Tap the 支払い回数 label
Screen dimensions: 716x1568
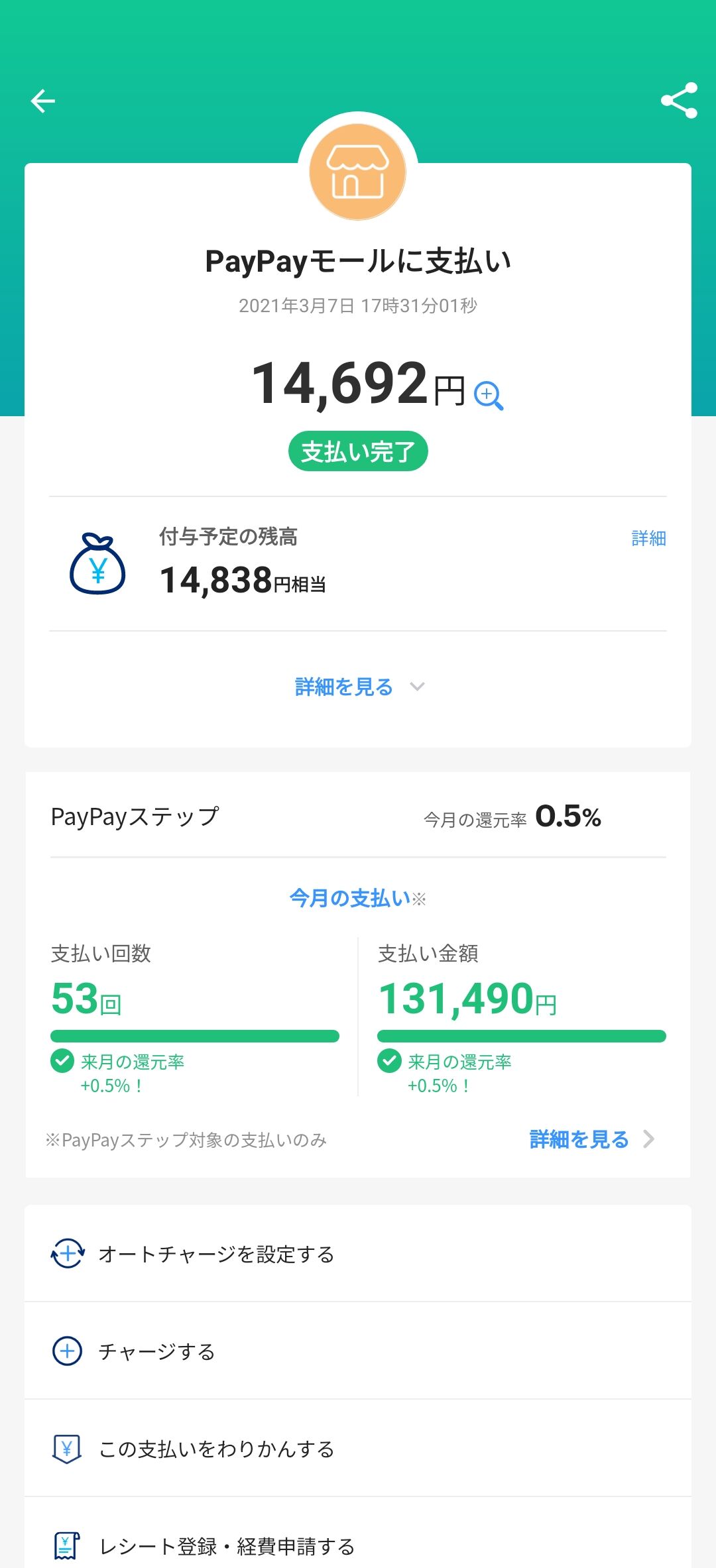coord(101,954)
